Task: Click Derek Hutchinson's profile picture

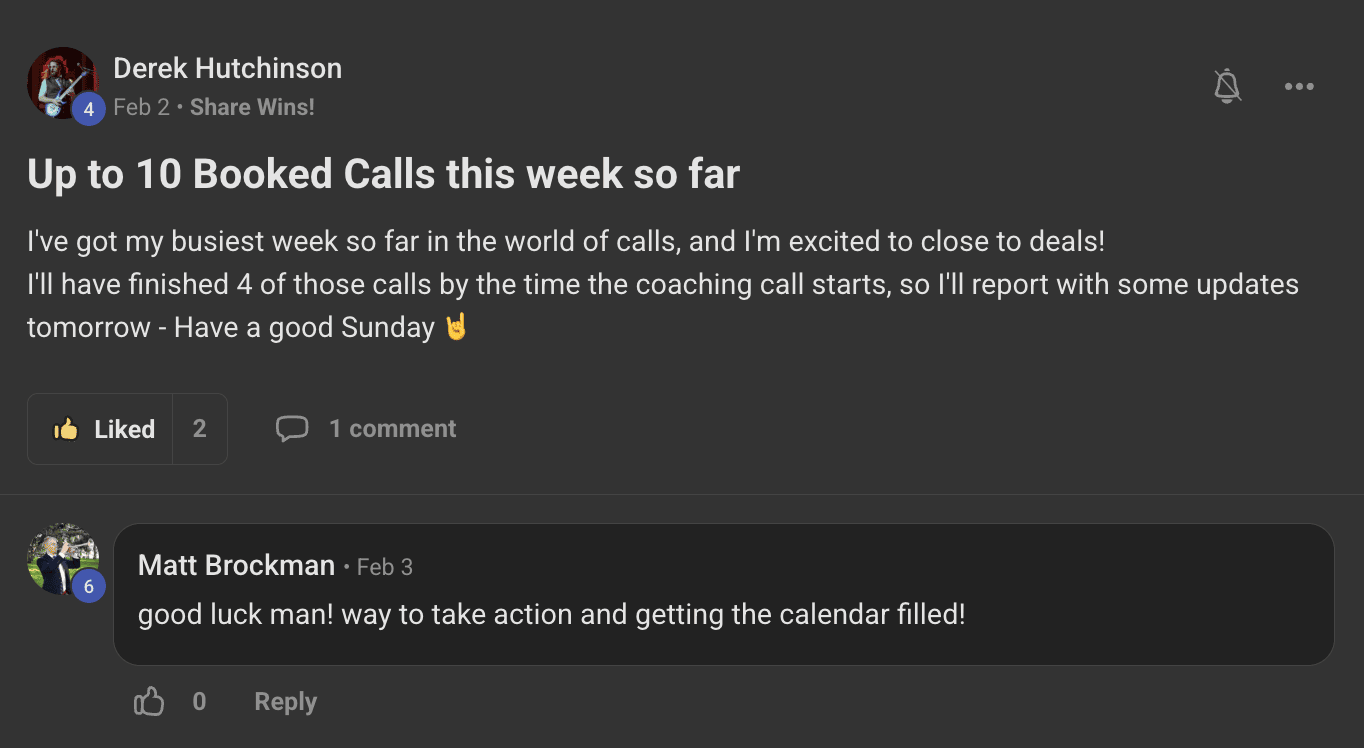Action: (x=59, y=80)
